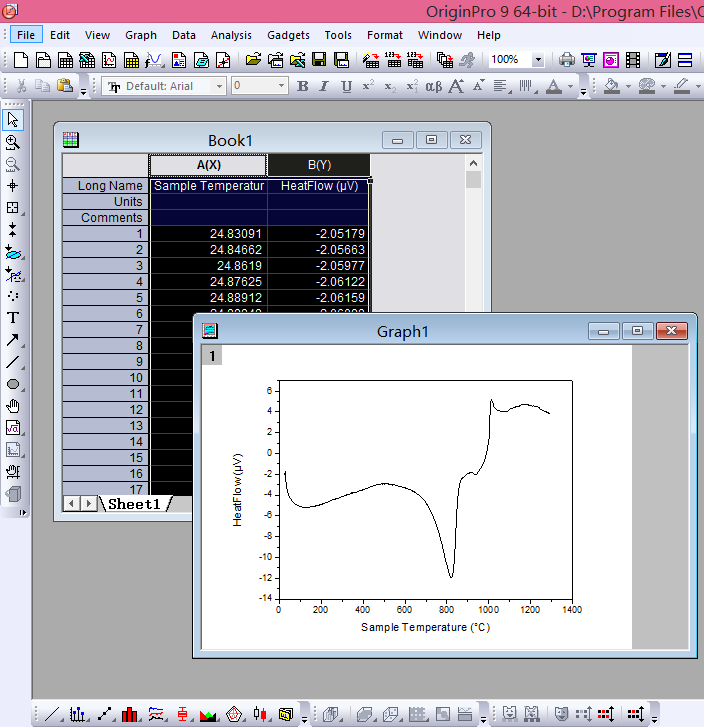Select the Text tool
The height and width of the screenshot is (727, 704).
(13, 318)
